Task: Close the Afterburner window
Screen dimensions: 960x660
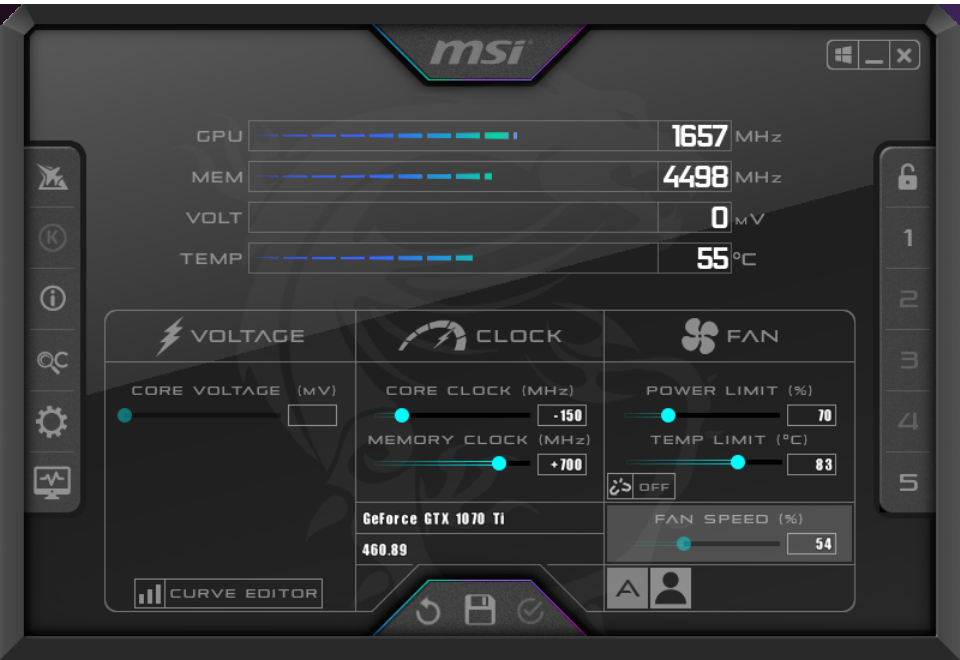Action: point(904,56)
